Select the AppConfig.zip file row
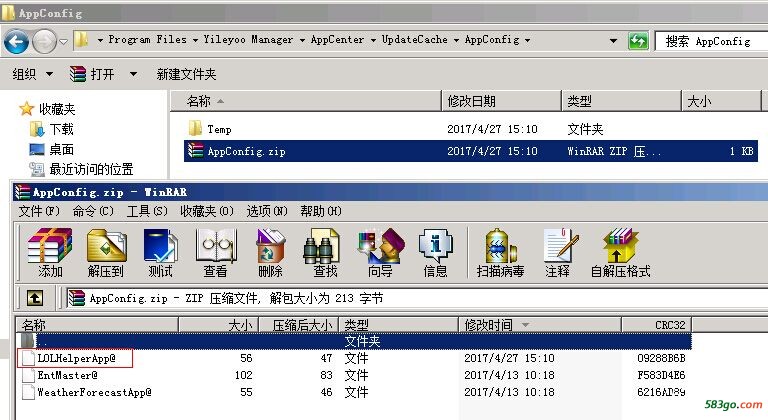The width and height of the screenshot is (768, 420). (x=471, y=151)
